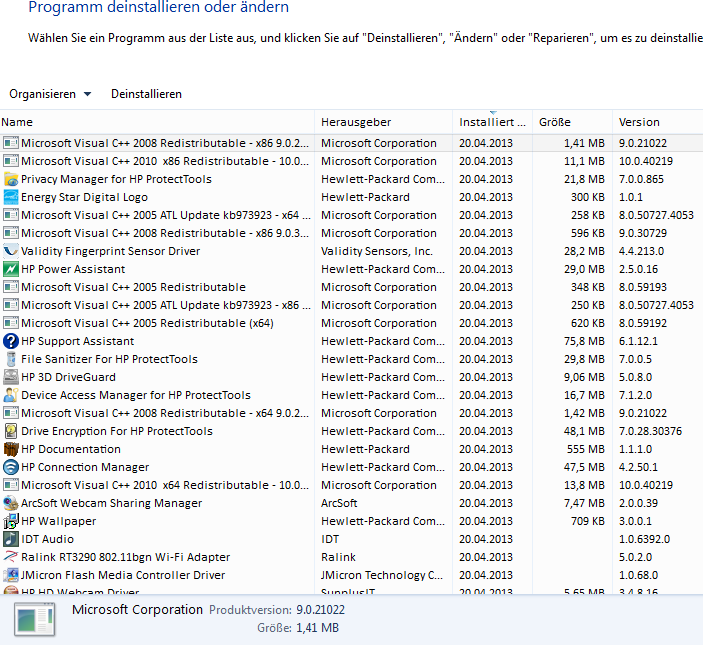Image resolution: width=703 pixels, height=645 pixels.
Task: Click the icon of Visual C++ 2005 ATL Update x86
Action: pos(11,305)
